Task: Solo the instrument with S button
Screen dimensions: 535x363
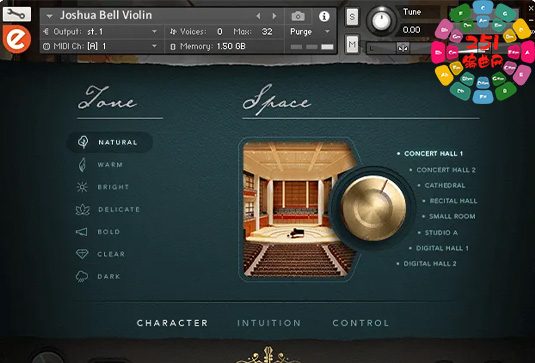Action: 352,17
